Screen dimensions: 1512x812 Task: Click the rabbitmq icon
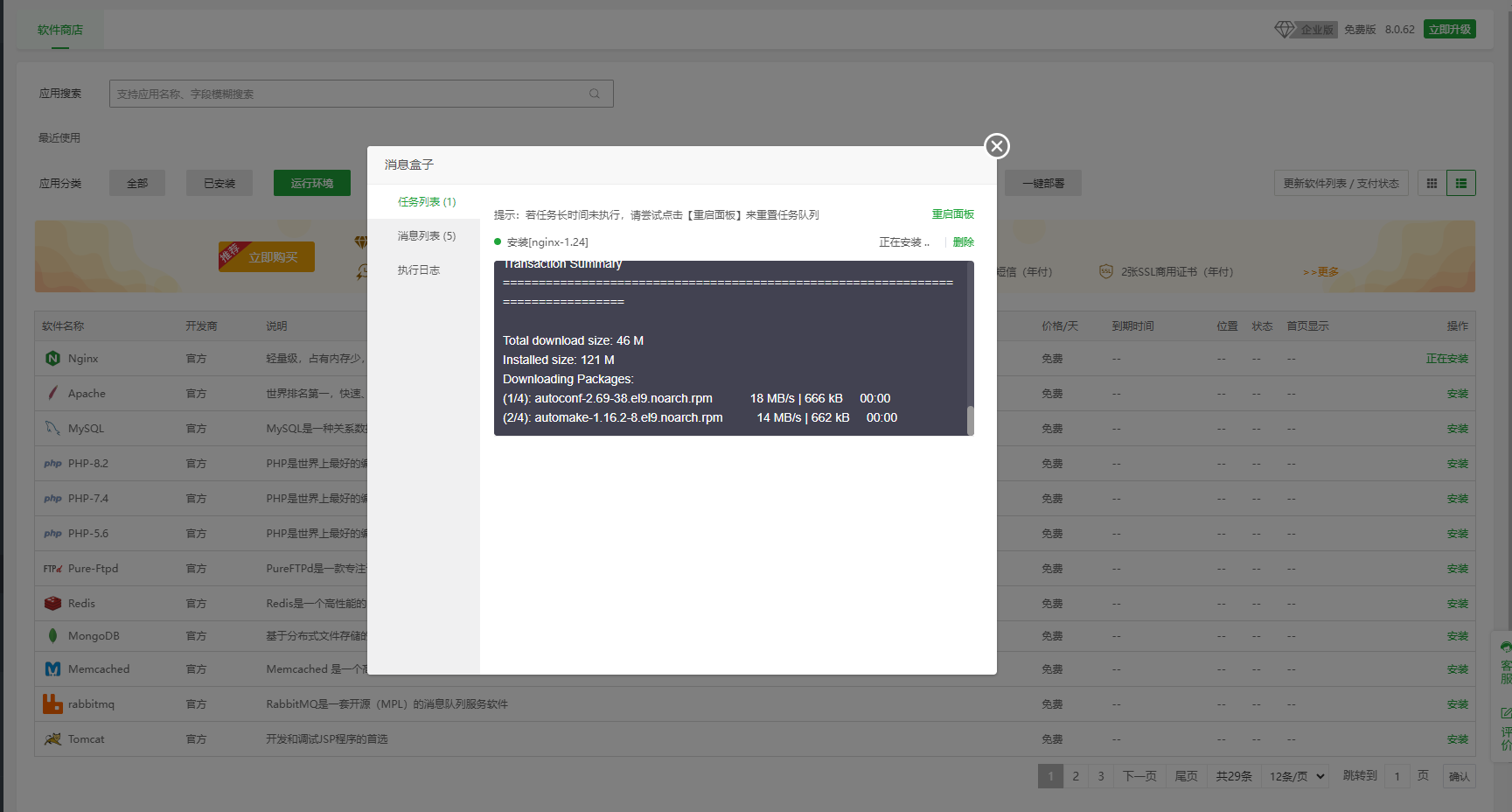click(52, 704)
